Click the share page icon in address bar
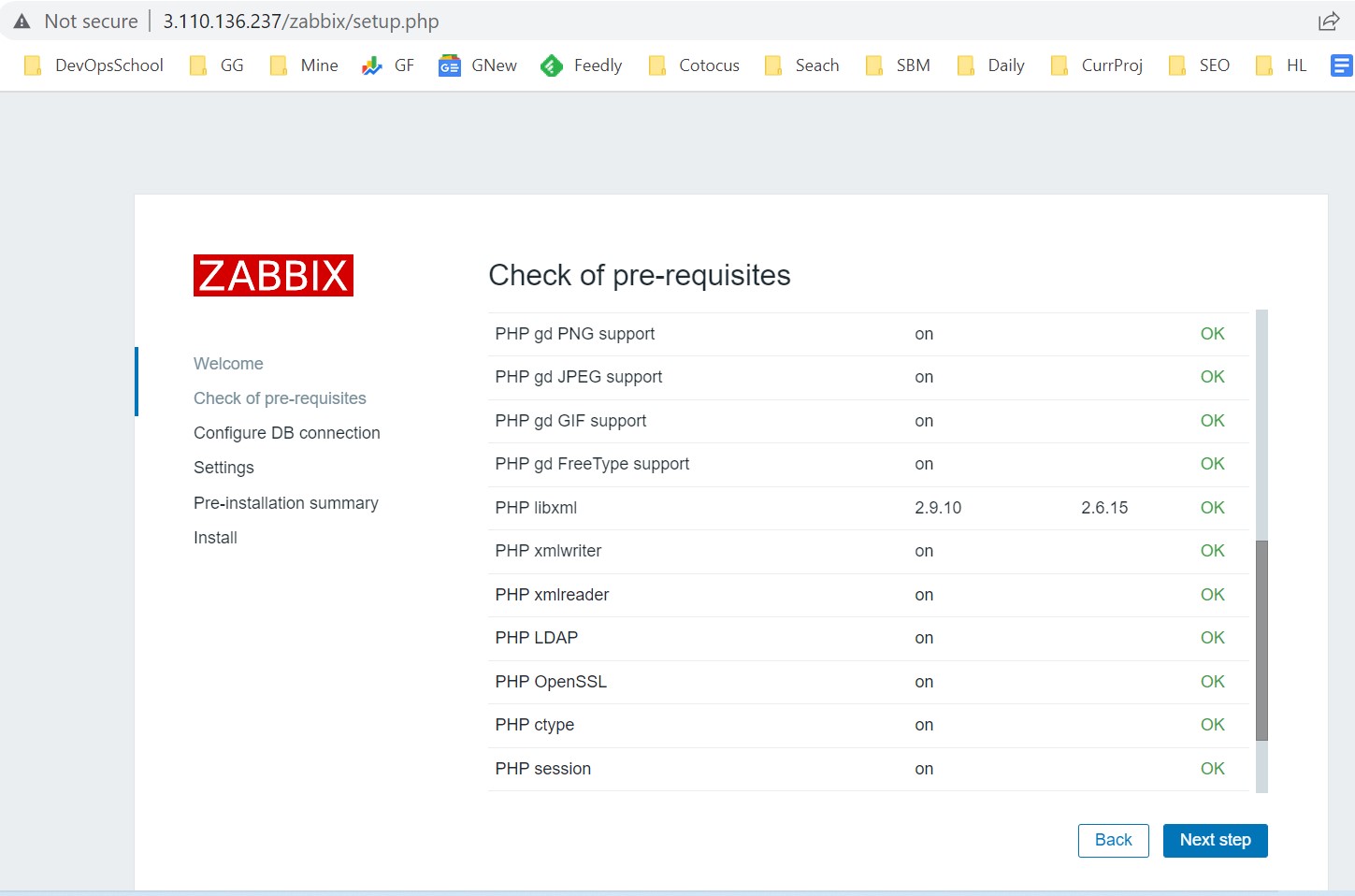The width and height of the screenshot is (1355, 896). point(1328,22)
